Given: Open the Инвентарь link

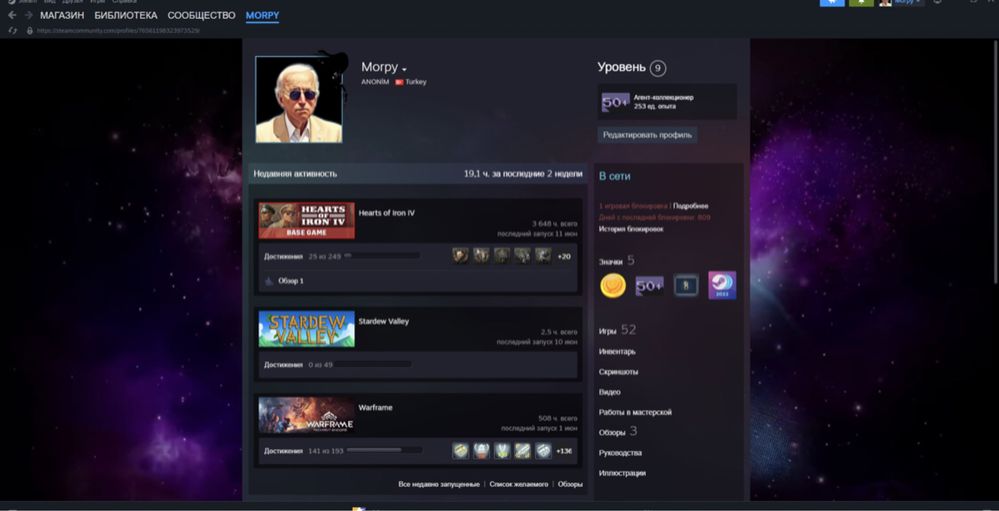Looking at the screenshot, I should click(x=617, y=352).
